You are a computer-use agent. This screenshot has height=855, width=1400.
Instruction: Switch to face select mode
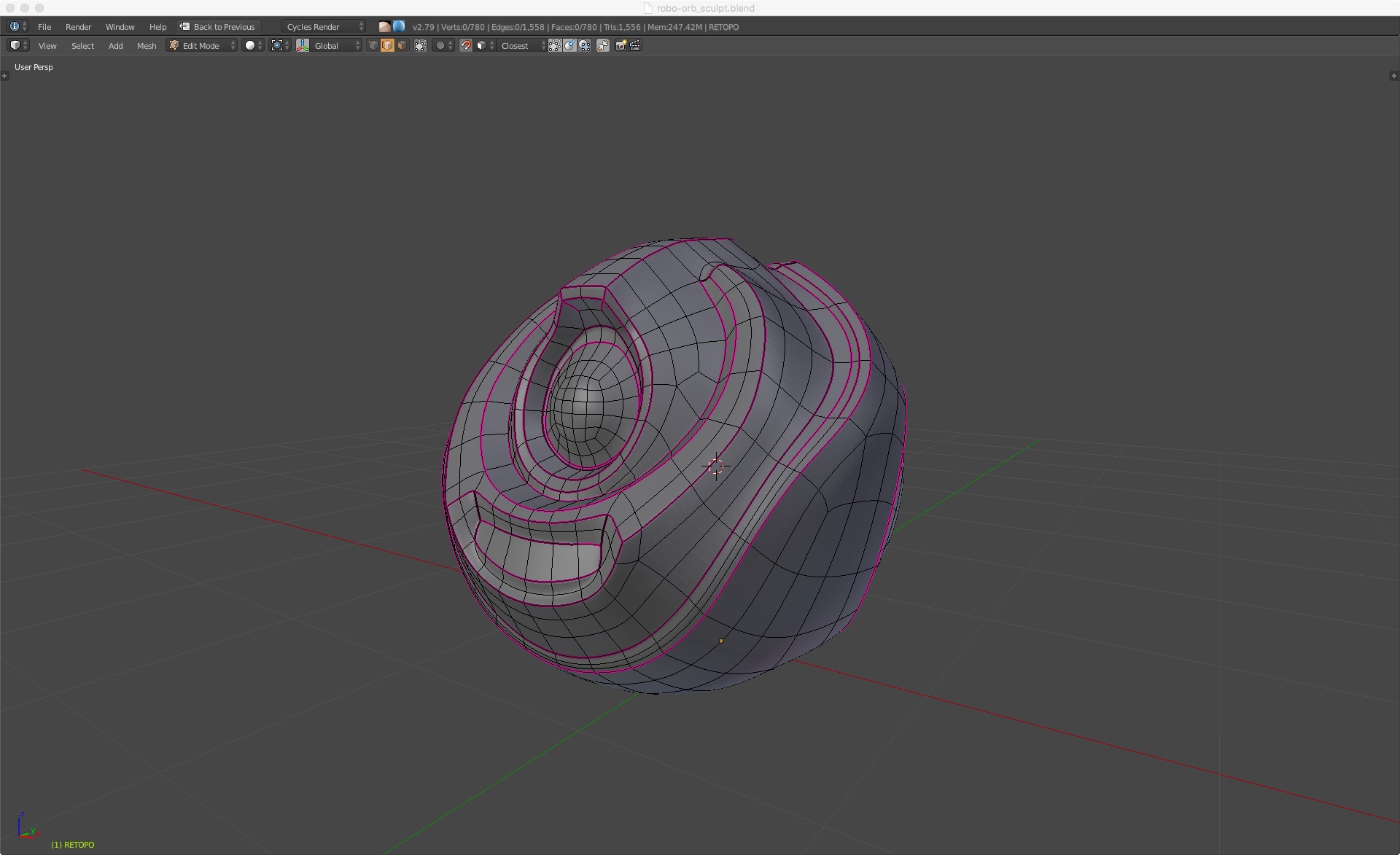coord(402,45)
